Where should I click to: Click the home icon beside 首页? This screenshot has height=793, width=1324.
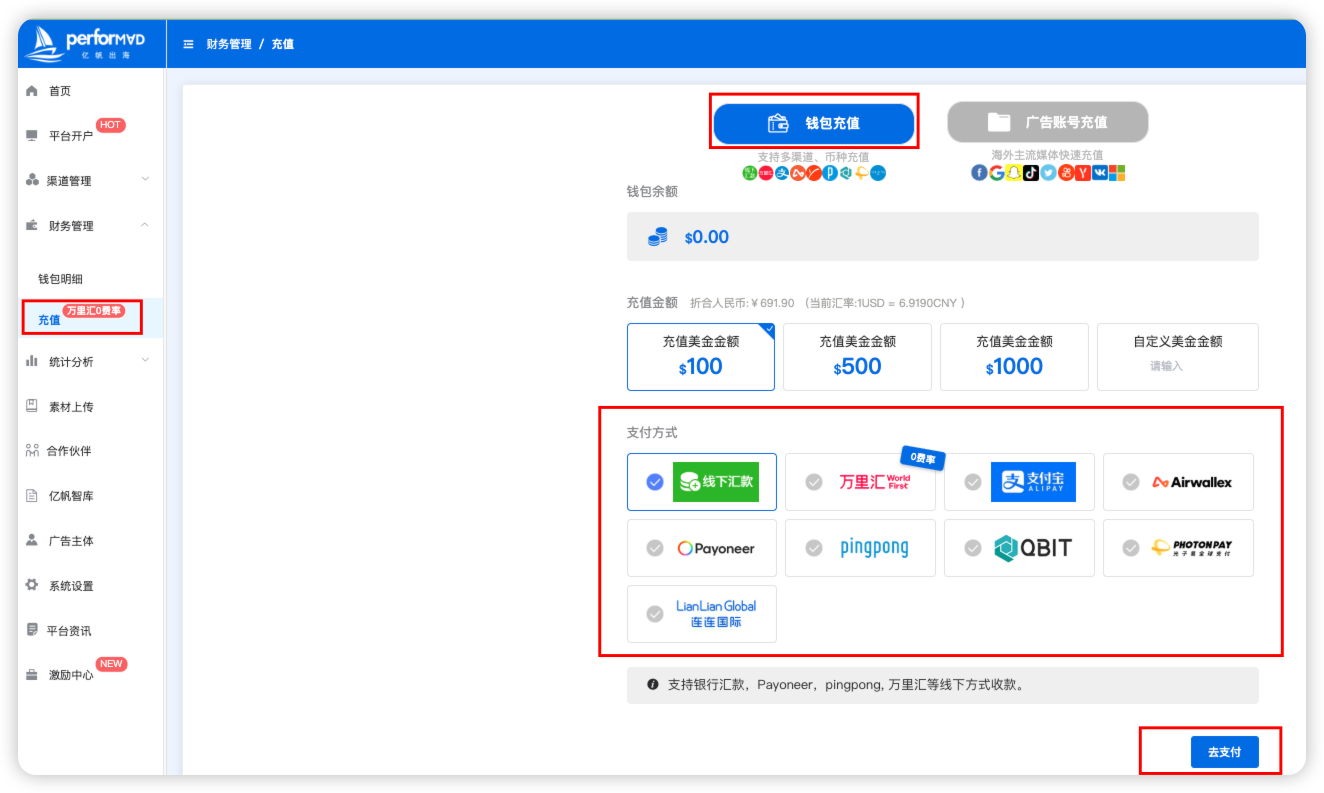(x=32, y=91)
